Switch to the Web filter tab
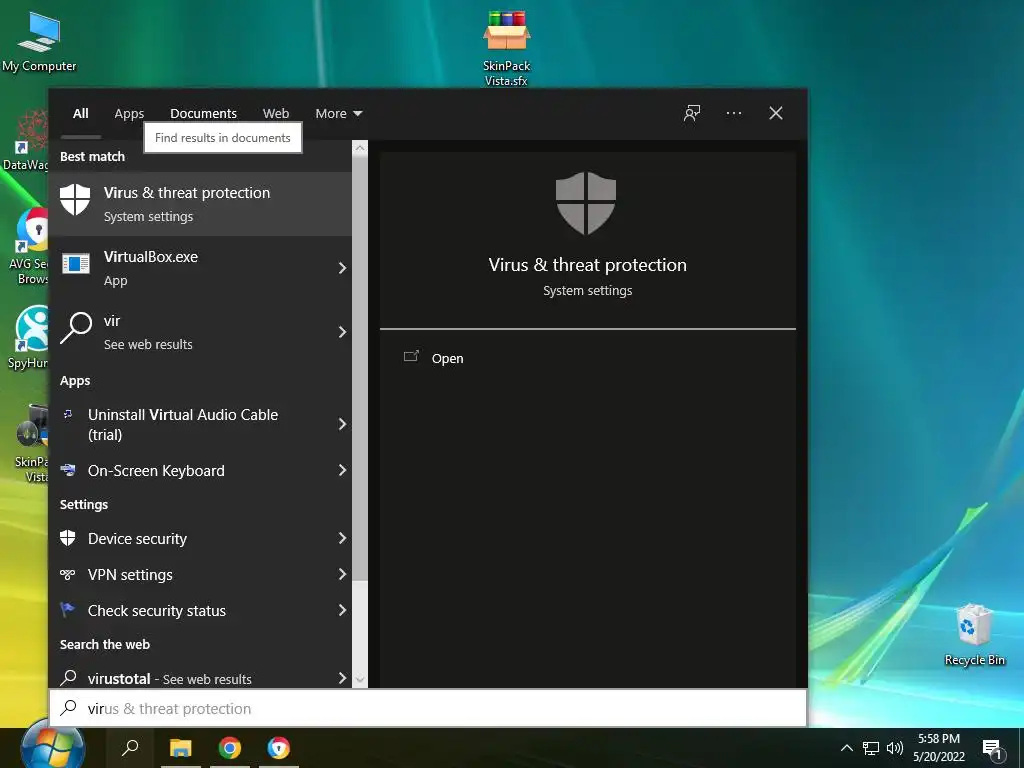Image resolution: width=1024 pixels, height=768 pixels. pyautogui.click(x=276, y=114)
